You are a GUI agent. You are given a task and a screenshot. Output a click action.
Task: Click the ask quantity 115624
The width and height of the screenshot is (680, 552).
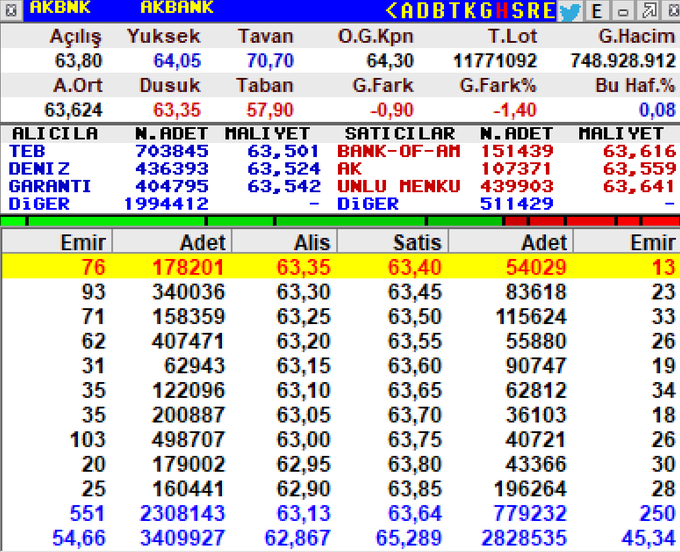(x=531, y=317)
